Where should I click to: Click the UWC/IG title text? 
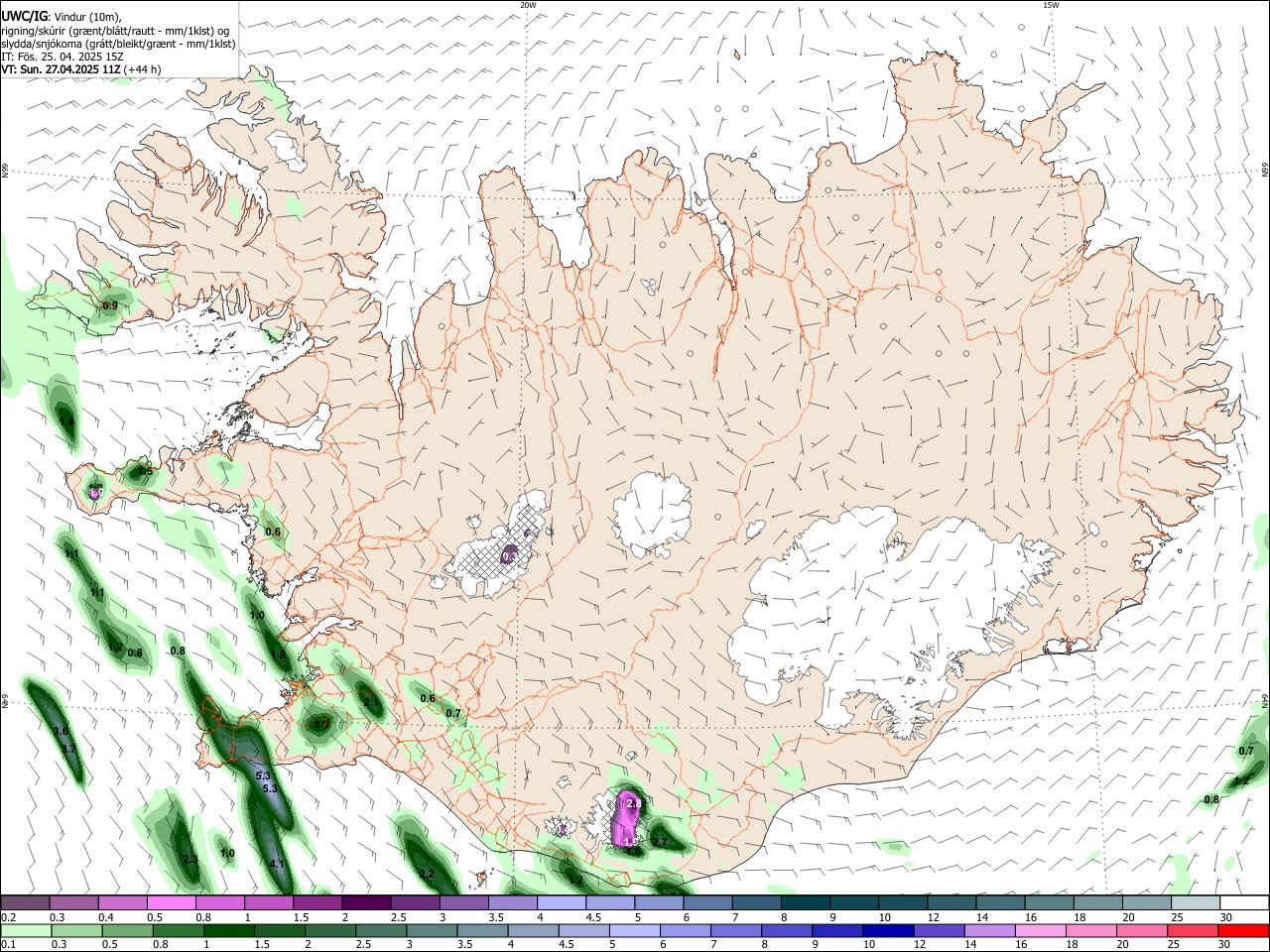pyautogui.click(x=24, y=16)
